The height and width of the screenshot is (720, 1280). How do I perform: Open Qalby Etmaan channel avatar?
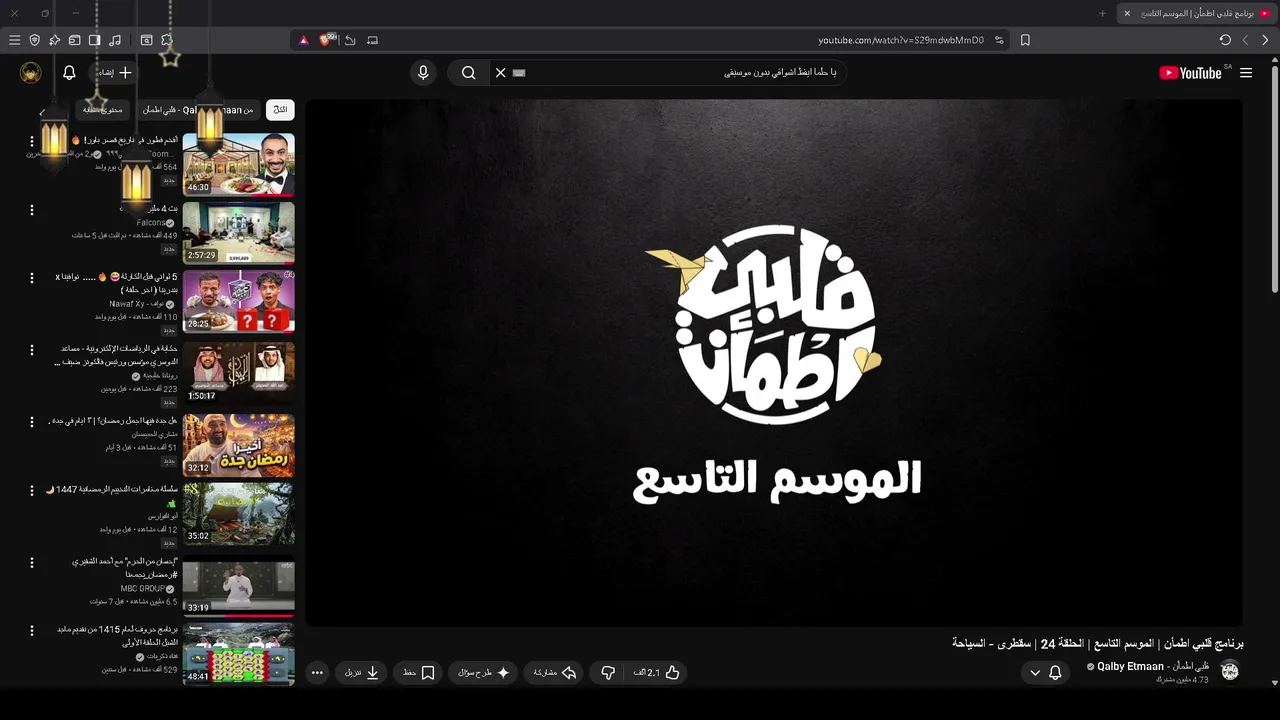tap(1230, 671)
